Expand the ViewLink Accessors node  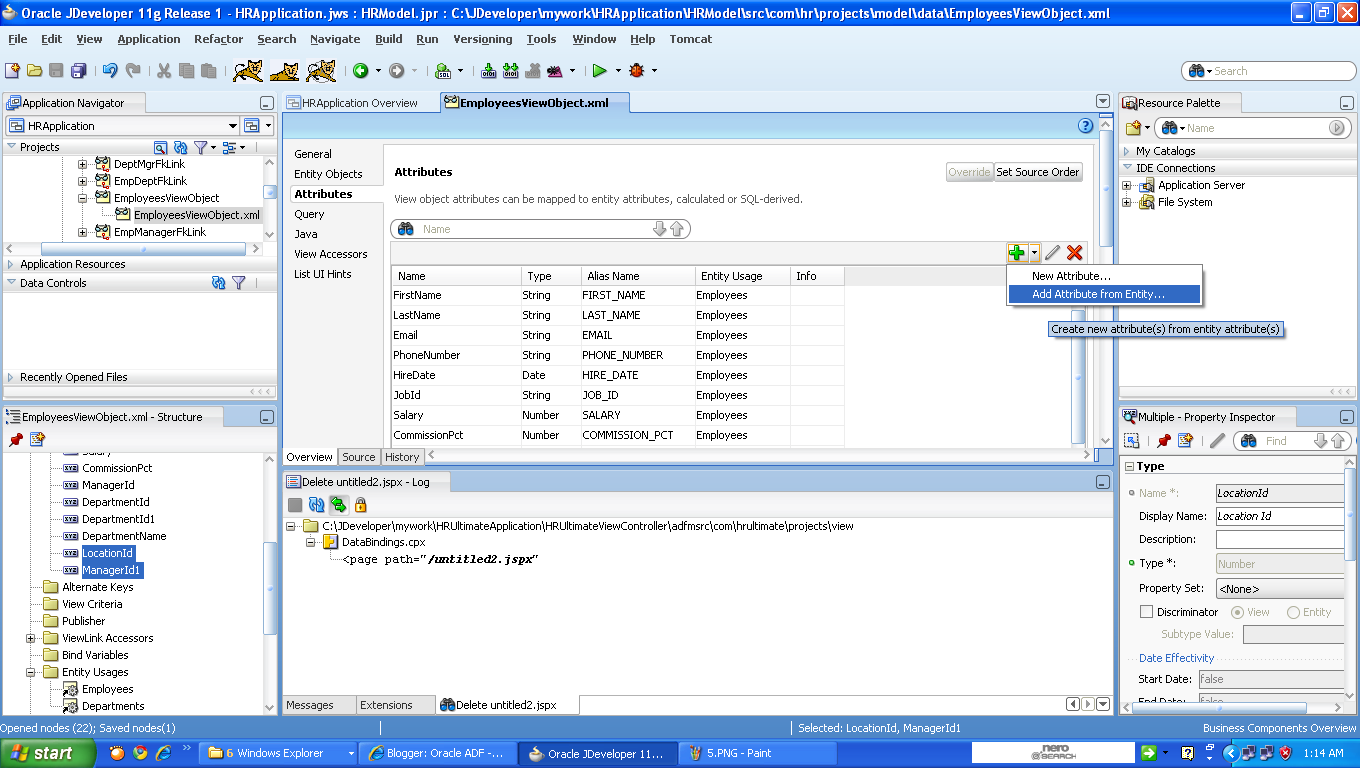click(31, 638)
